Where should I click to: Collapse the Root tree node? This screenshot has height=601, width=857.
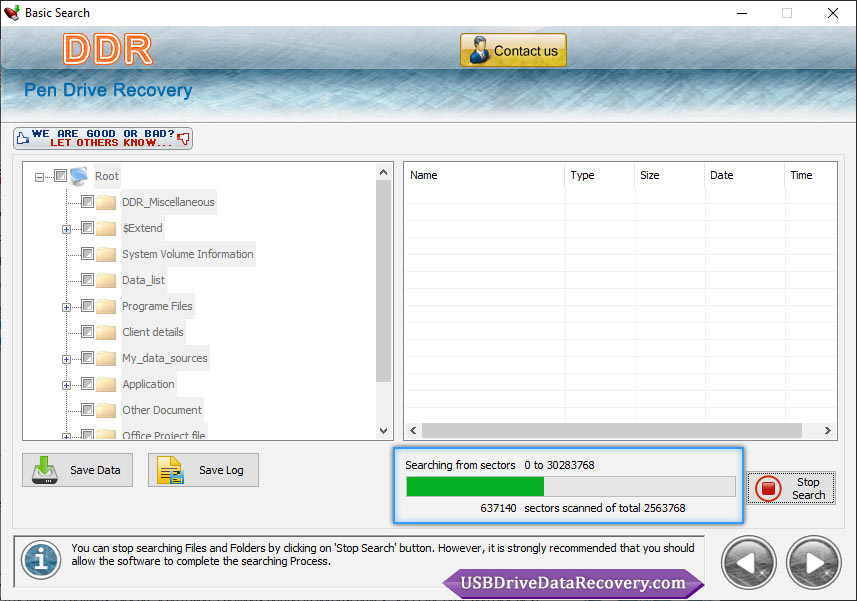(39, 177)
